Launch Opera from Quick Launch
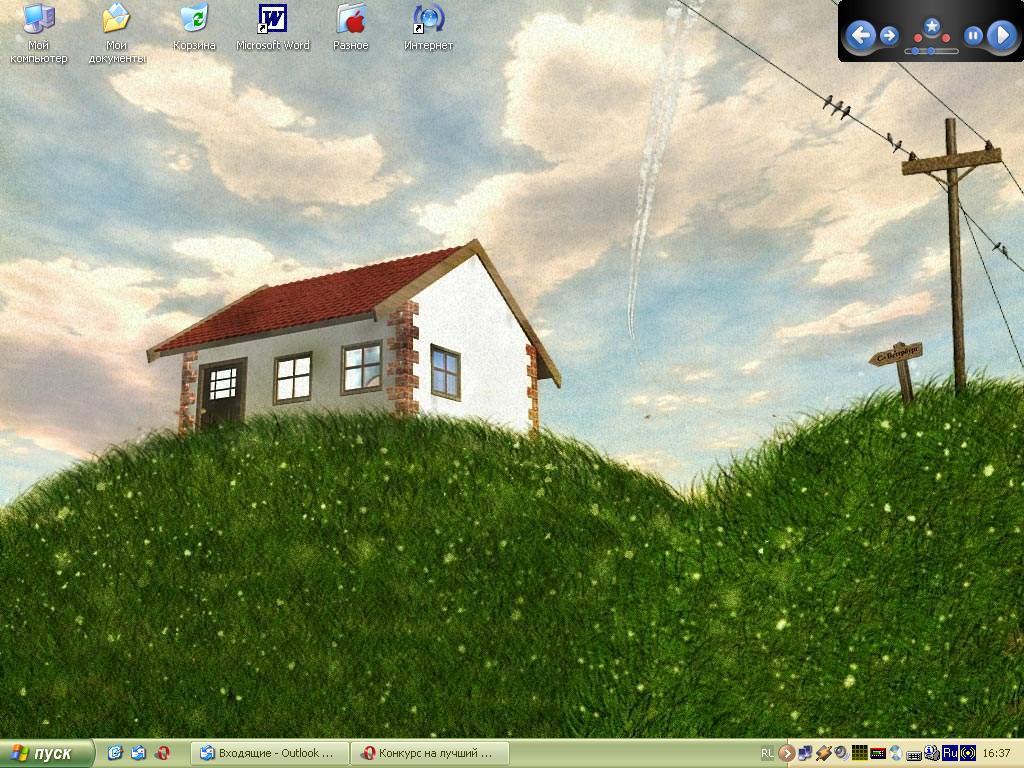This screenshot has height=768, width=1024. (x=162, y=753)
